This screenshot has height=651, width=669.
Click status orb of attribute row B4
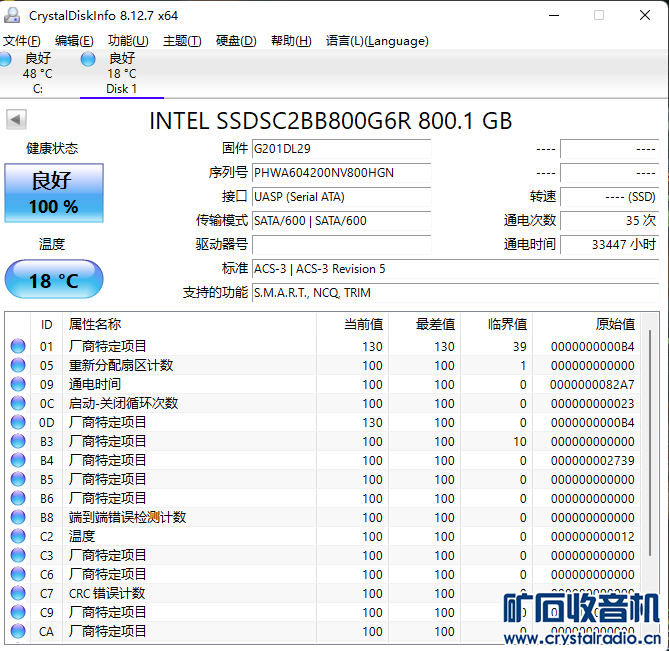point(18,460)
